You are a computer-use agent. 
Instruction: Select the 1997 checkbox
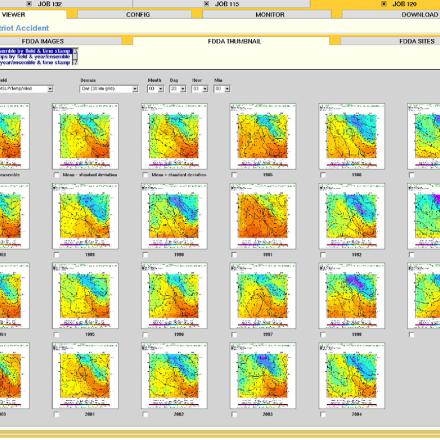pyautogui.click(x=234, y=335)
